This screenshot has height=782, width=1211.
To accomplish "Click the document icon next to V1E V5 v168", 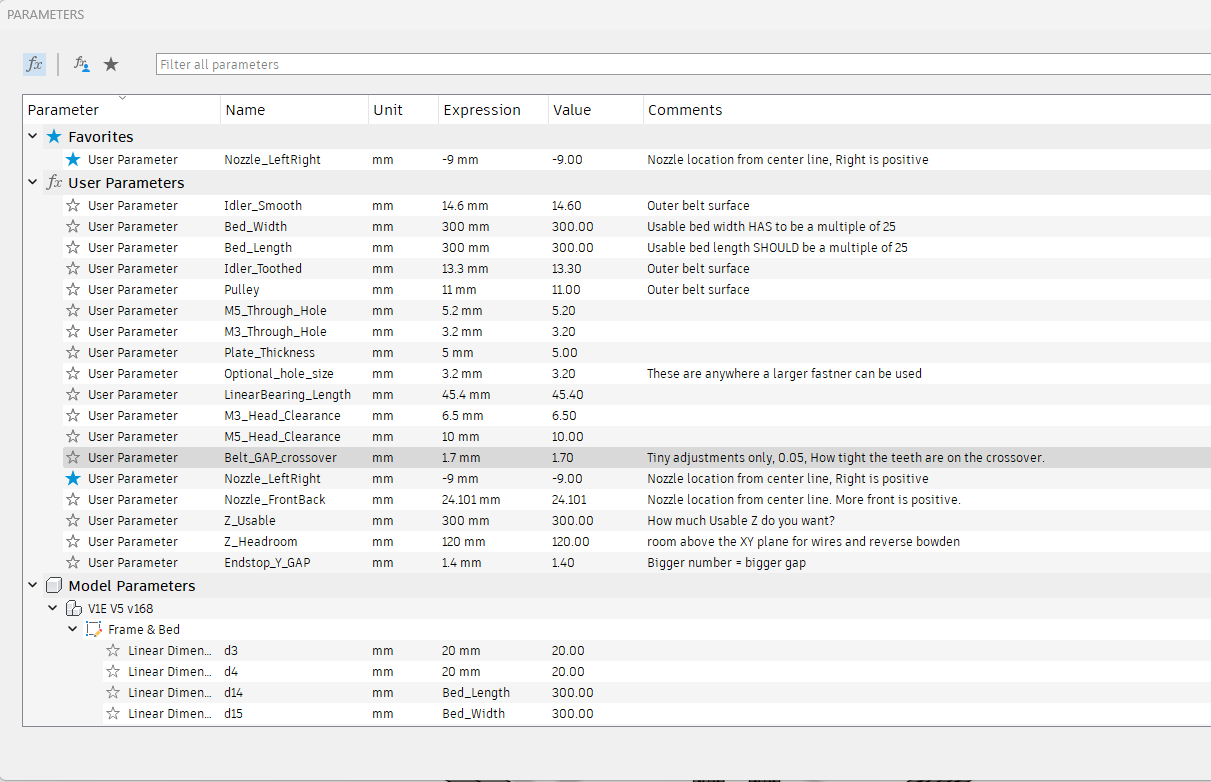I will pyautogui.click(x=74, y=607).
